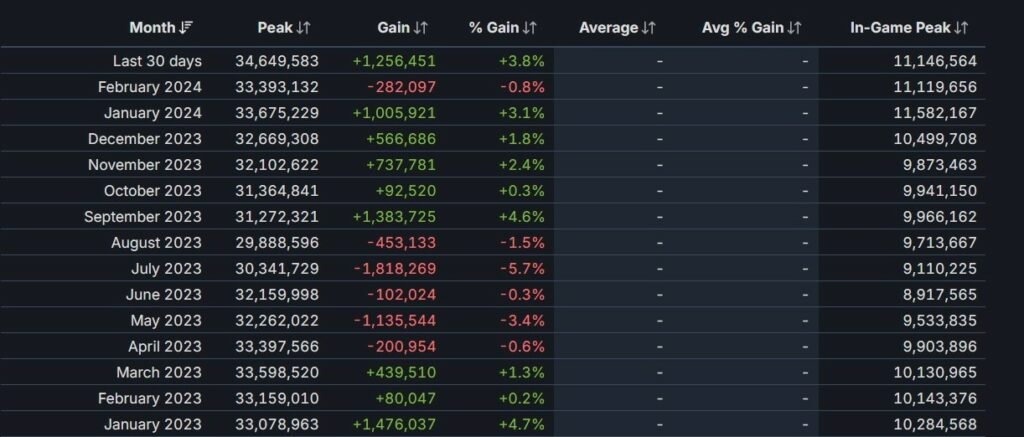Click the sort arrows next to Gain
The height and width of the screenshot is (437, 1024).
(421, 28)
